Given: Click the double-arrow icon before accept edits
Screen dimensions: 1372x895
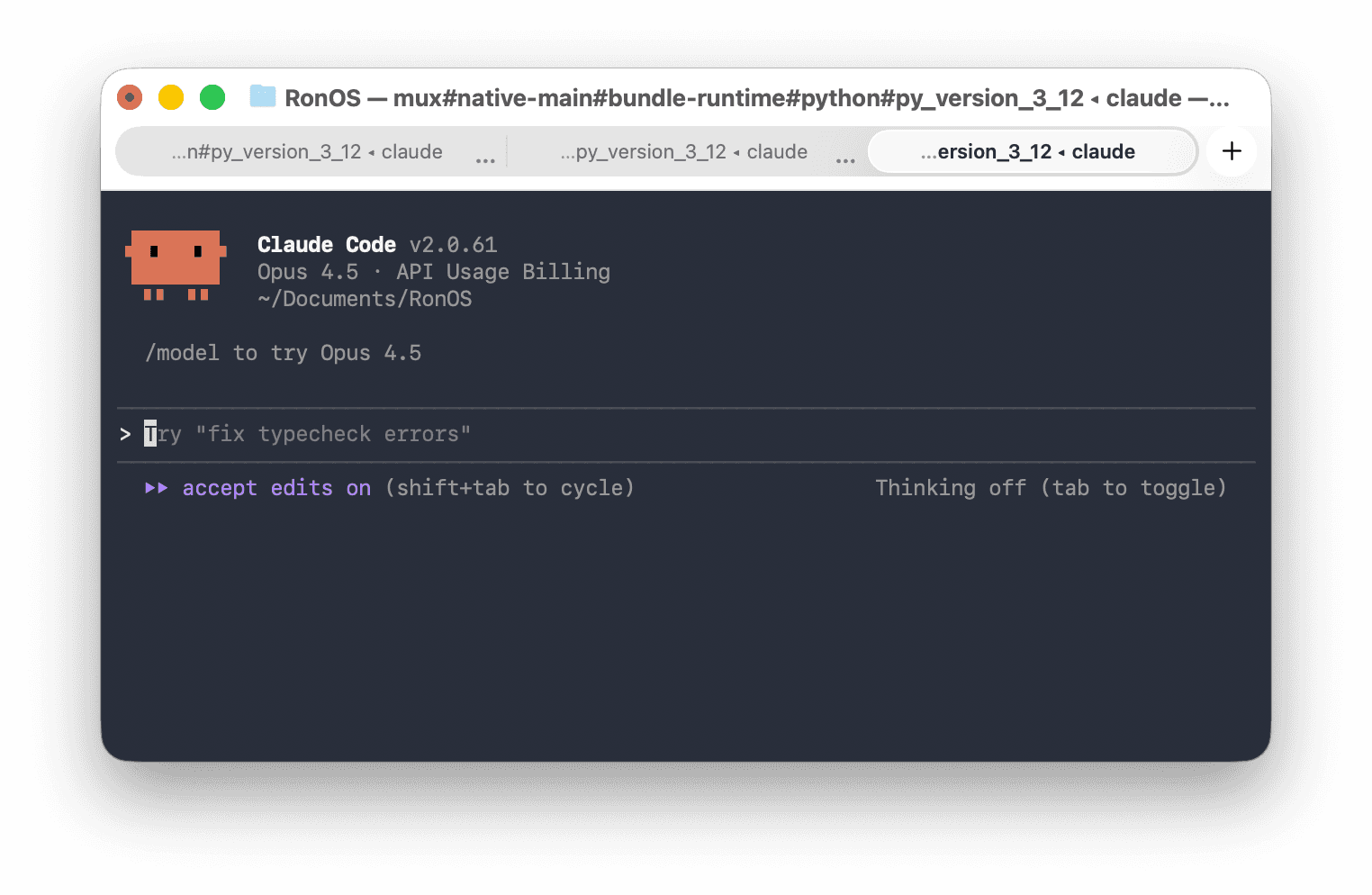Looking at the screenshot, I should pos(155,488).
